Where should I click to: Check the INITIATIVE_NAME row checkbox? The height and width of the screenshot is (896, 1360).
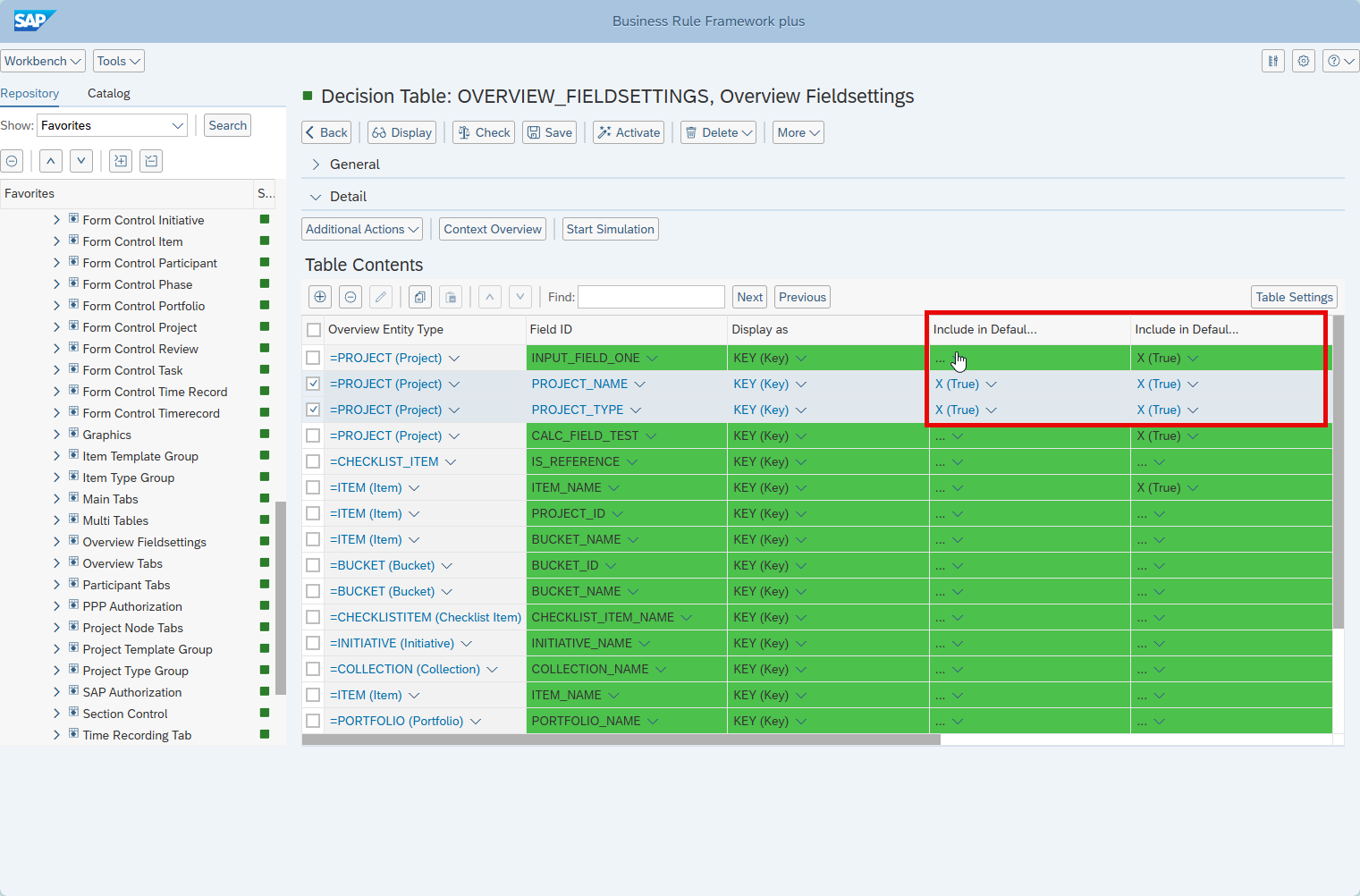[313, 643]
